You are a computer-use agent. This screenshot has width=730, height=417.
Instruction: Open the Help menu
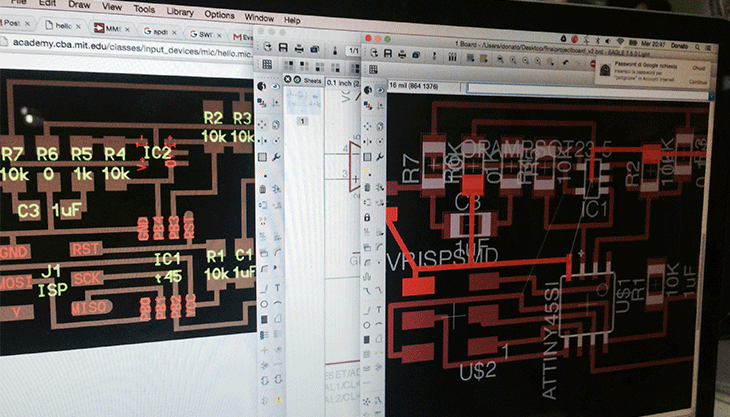point(292,20)
